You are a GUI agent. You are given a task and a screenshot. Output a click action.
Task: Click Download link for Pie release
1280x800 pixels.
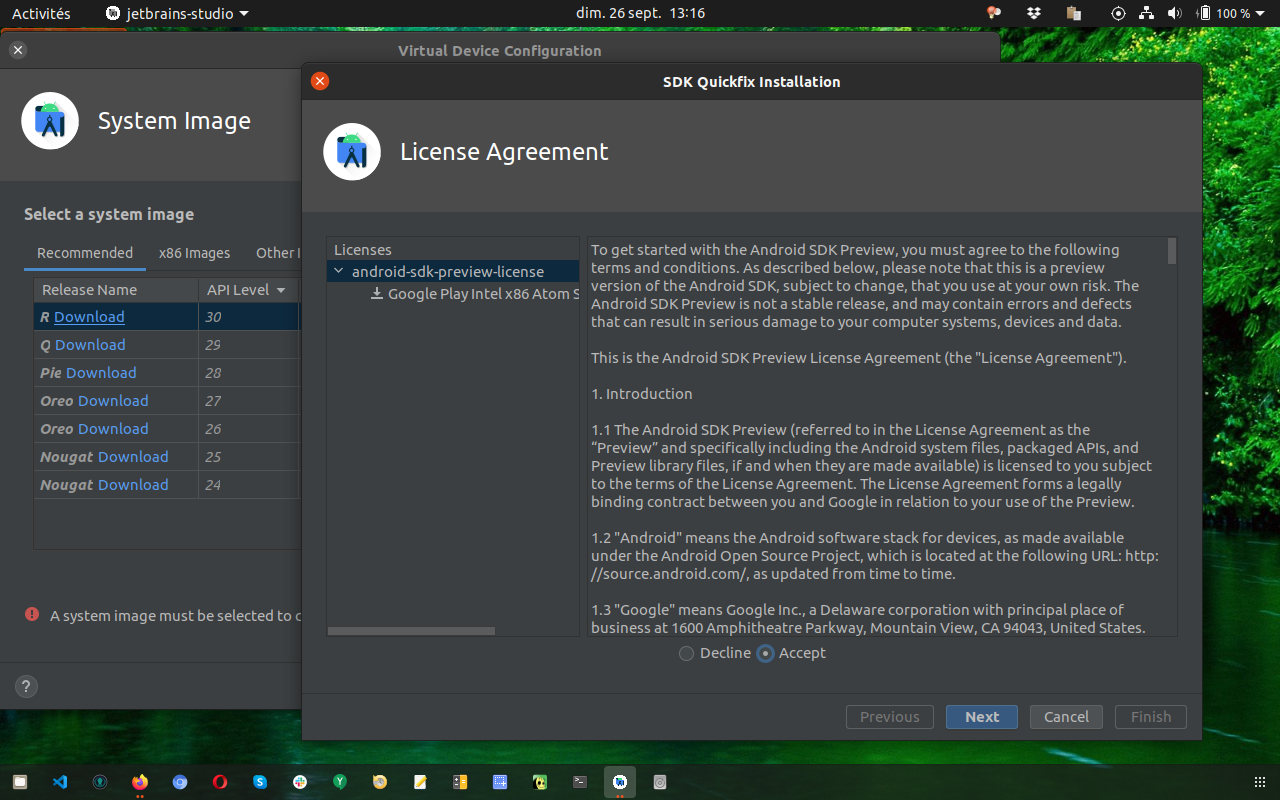tap(101, 373)
